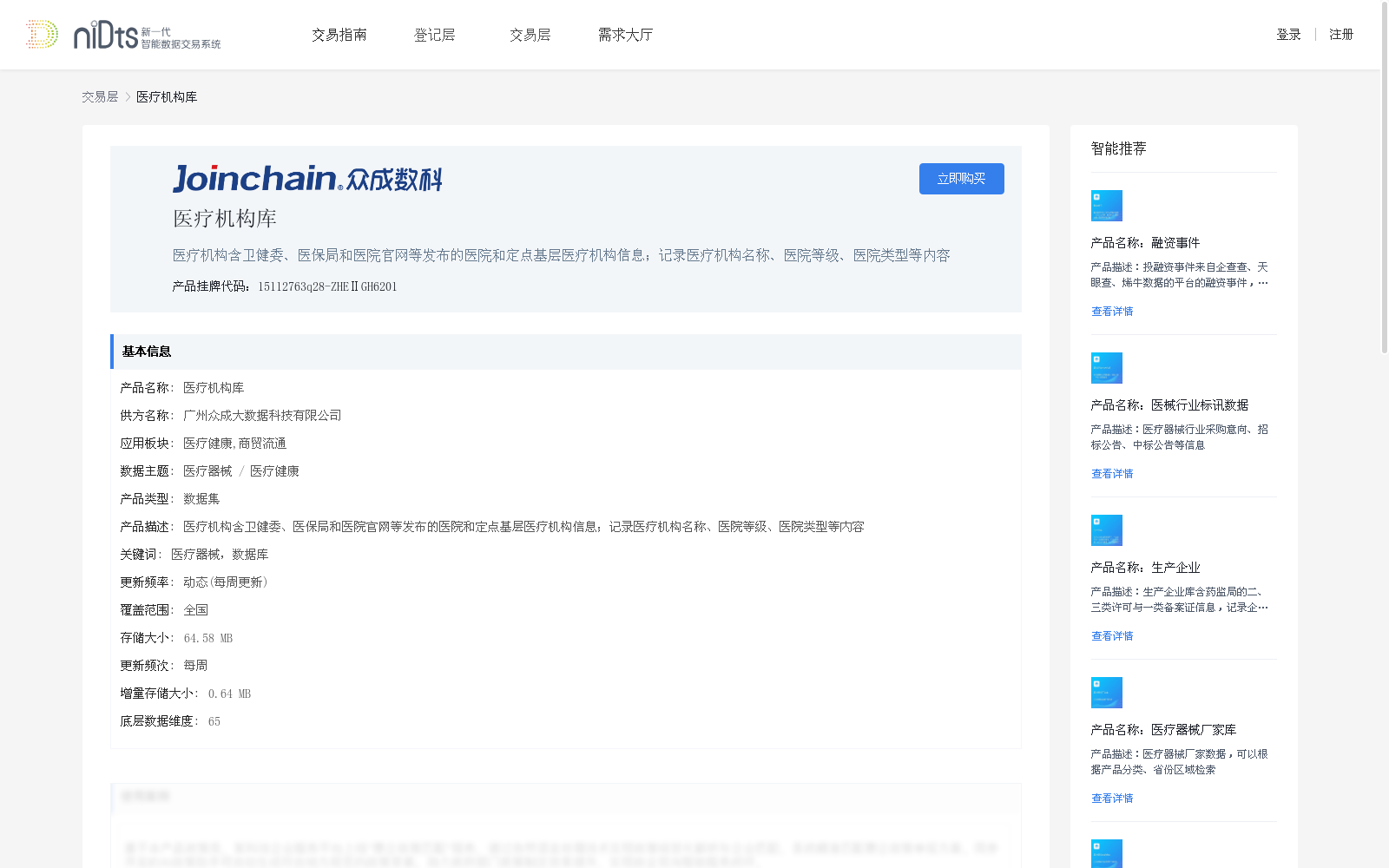The height and width of the screenshot is (868, 1389).
Task: Go back via 交易层 breadcrumb
Action: [100, 97]
